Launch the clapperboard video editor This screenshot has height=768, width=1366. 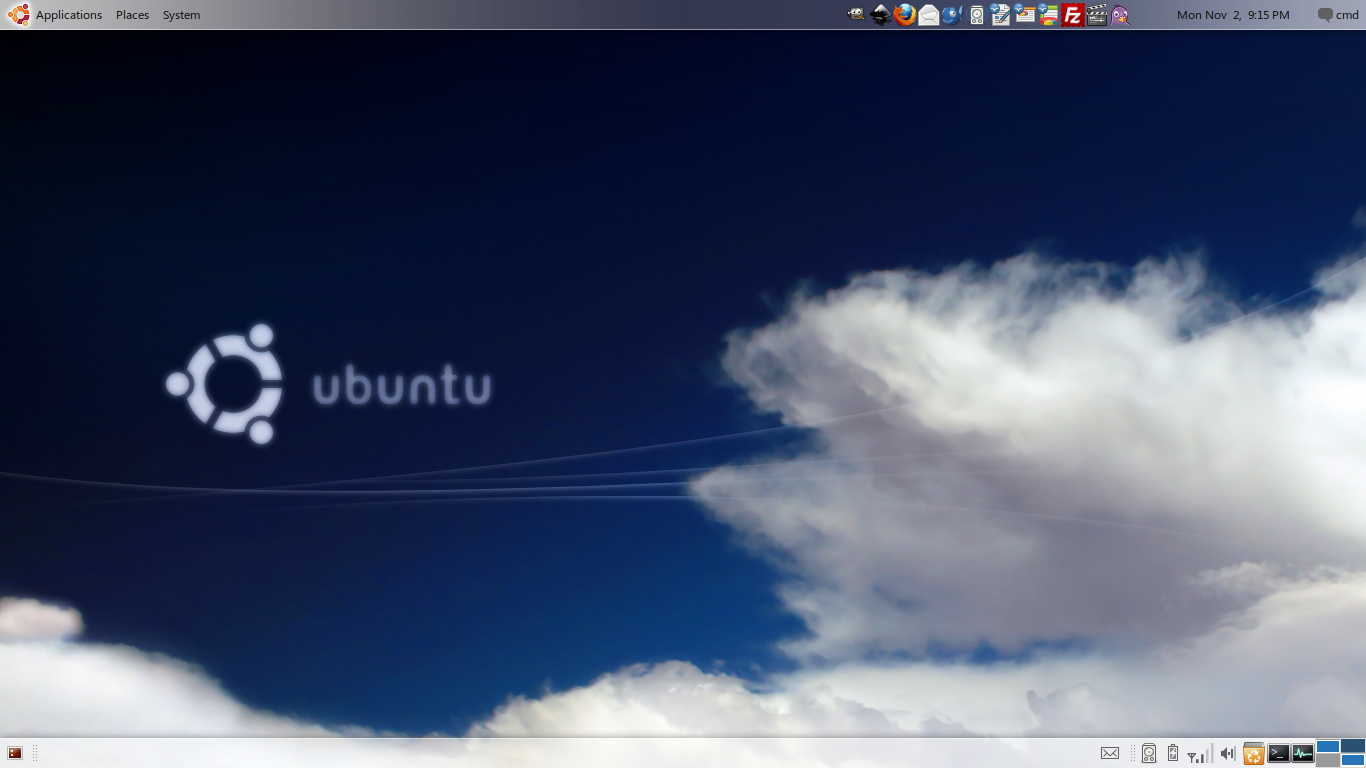coord(1097,15)
